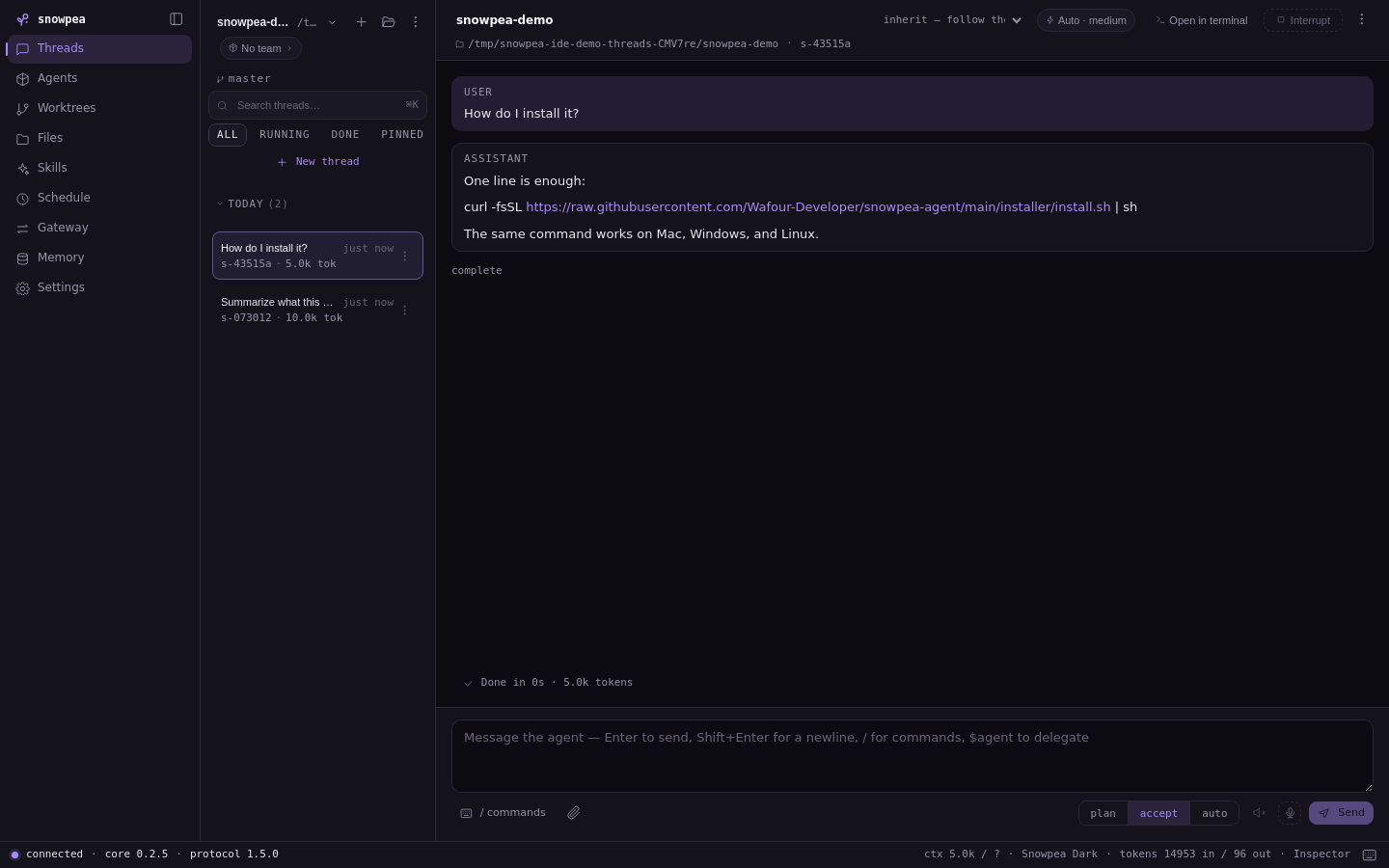
Task: Switch to plan mode
Action: [x=1103, y=813]
